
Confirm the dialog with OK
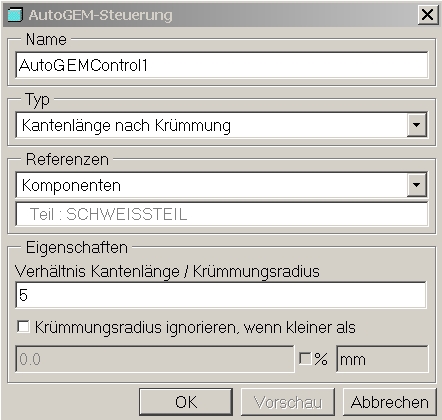coord(186,402)
